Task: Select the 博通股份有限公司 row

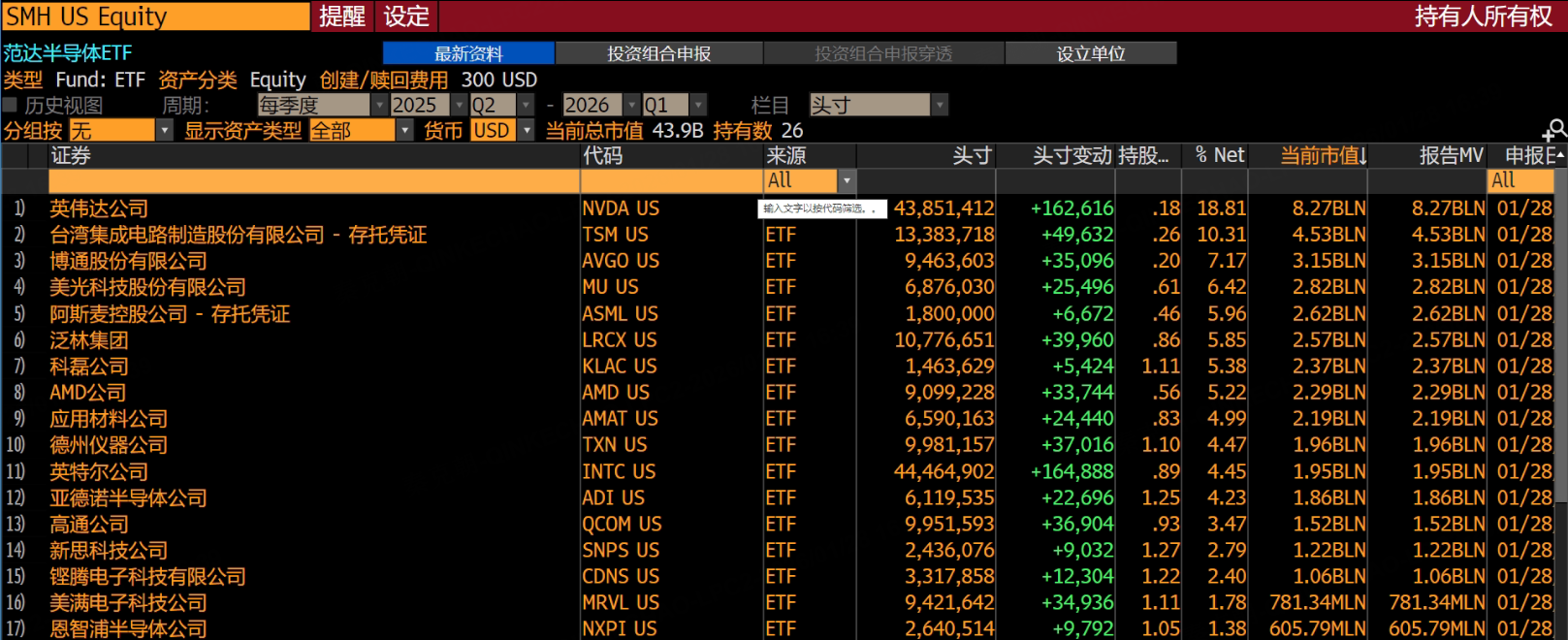Action: point(778,260)
